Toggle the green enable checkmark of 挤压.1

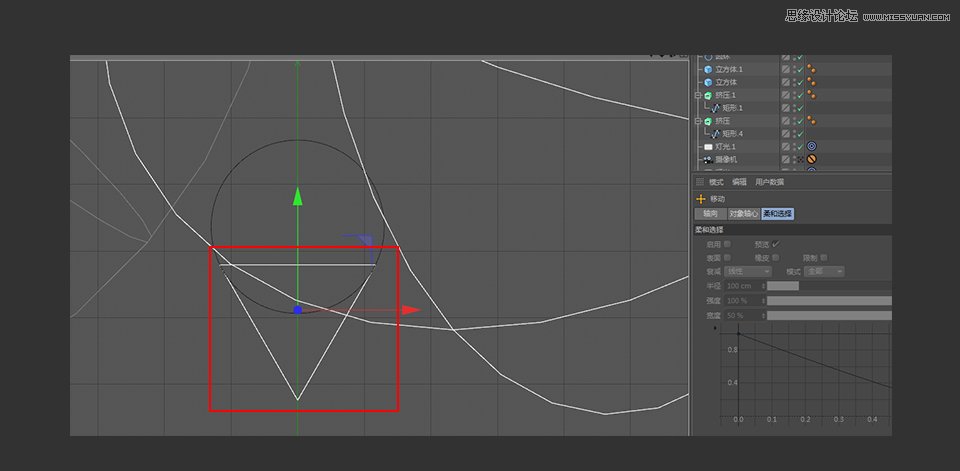(x=800, y=95)
